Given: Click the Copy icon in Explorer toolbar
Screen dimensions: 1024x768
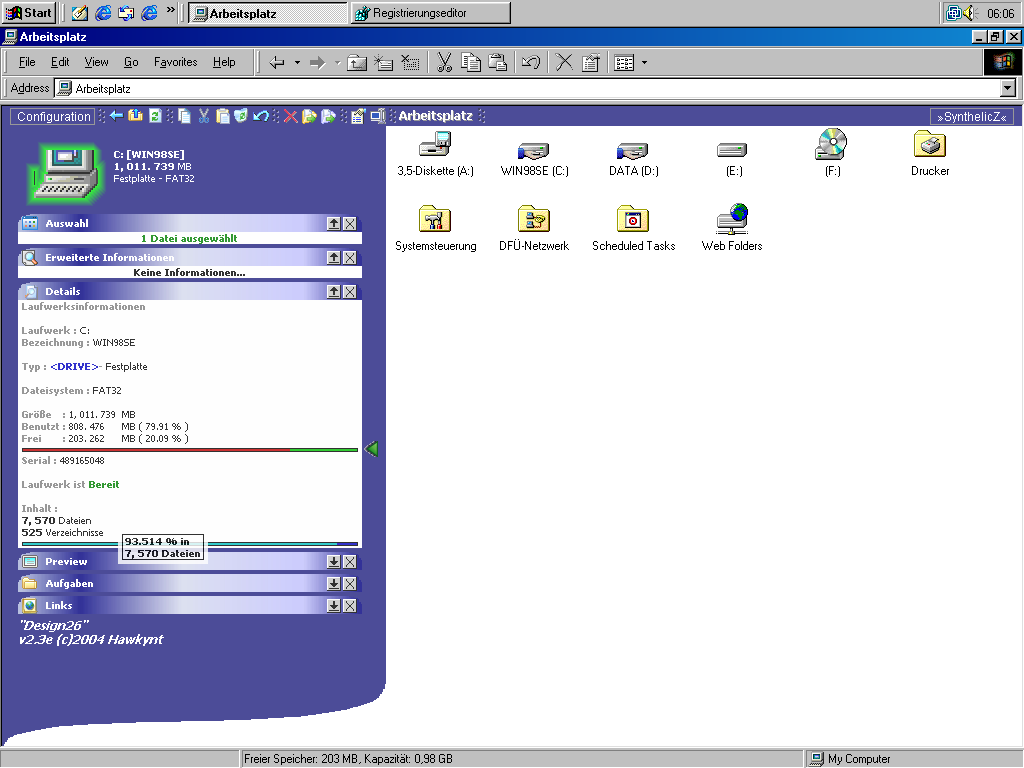Looking at the screenshot, I should [x=471, y=63].
